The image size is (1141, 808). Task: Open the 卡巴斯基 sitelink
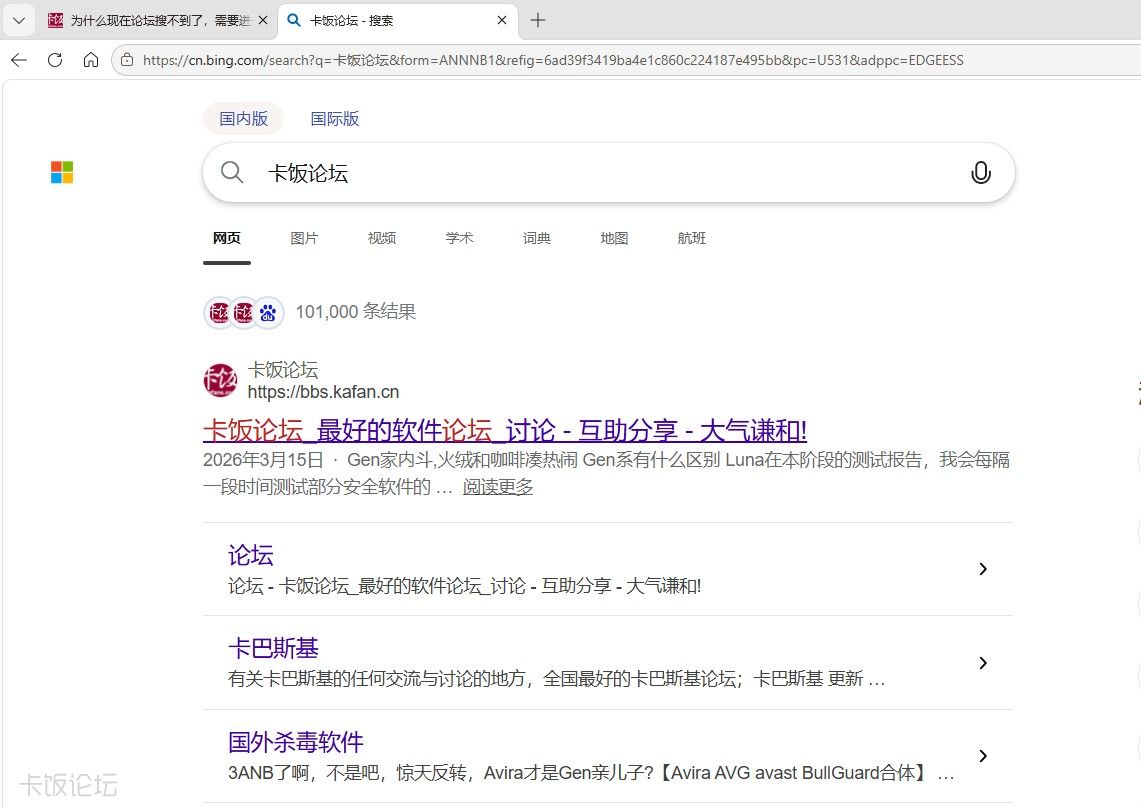click(x=273, y=649)
